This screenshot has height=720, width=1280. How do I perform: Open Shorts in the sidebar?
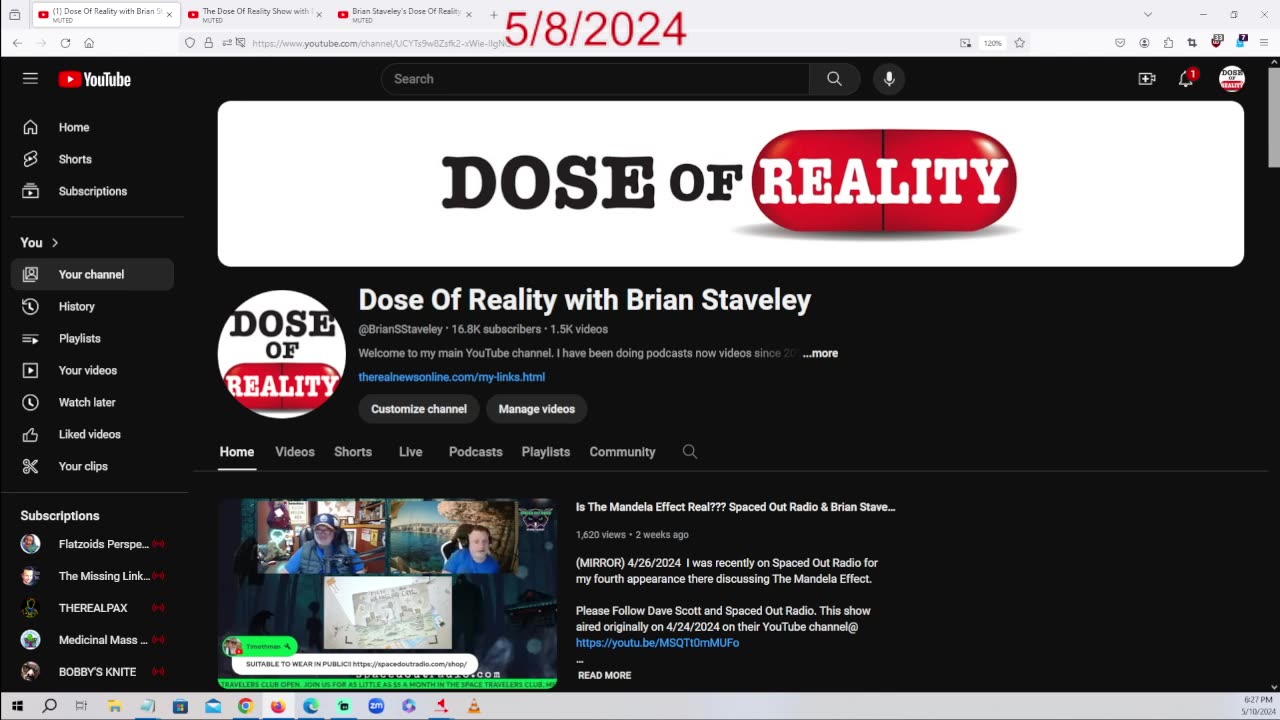click(92, 159)
